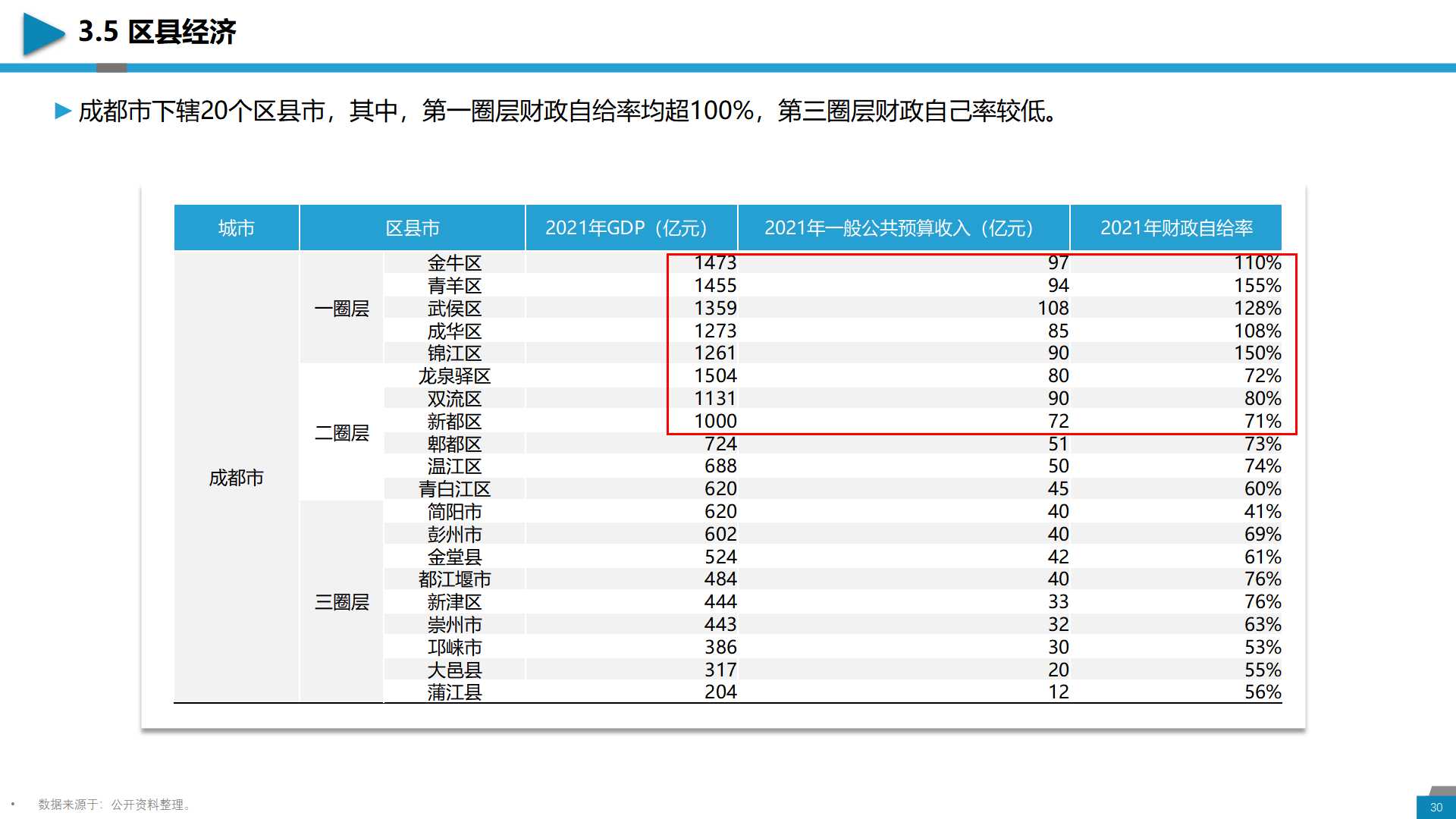Image resolution: width=1456 pixels, height=819 pixels.
Task: Click the 新都区 row name
Action: (454, 422)
